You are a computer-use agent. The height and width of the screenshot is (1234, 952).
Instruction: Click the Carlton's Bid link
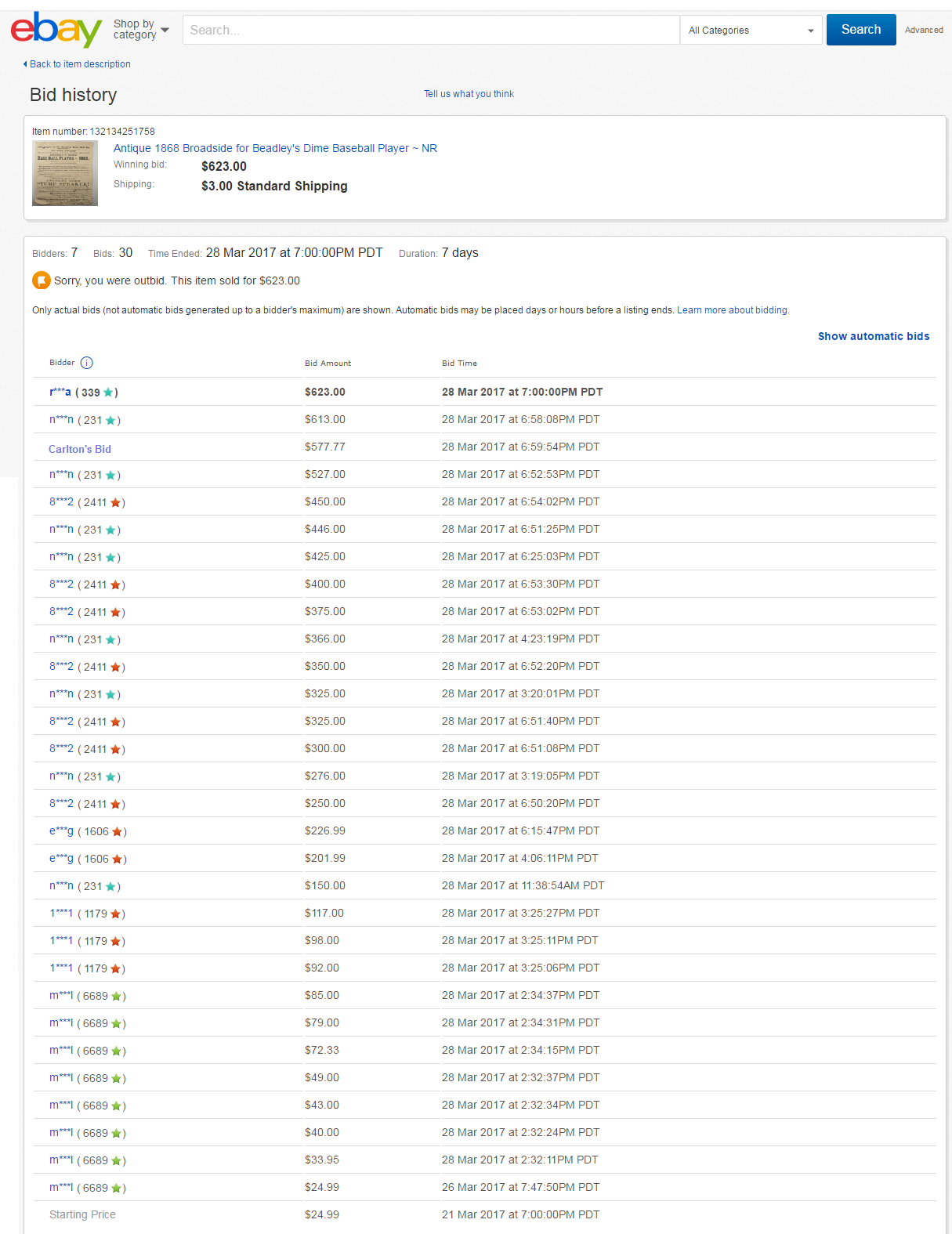tap(80, 449)
